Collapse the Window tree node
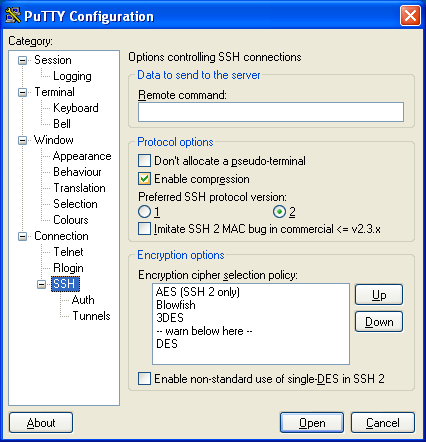The image size is (426, 442). click(22, 140)
